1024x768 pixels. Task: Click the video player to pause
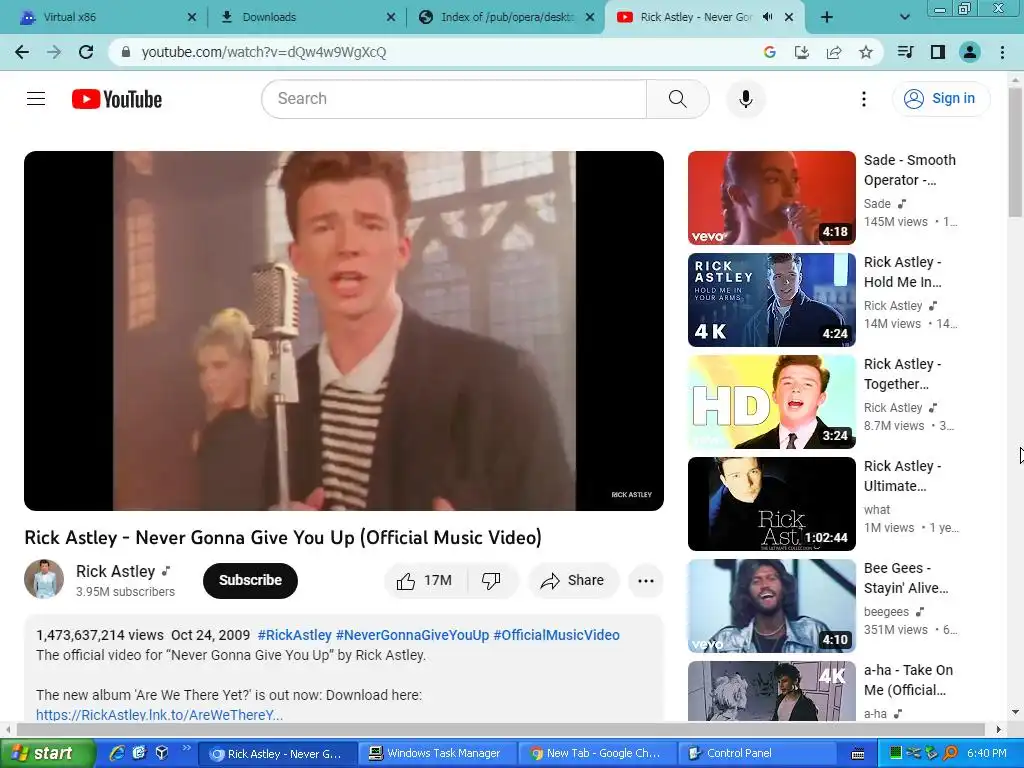pyautogui.click(x=344, y=331)
